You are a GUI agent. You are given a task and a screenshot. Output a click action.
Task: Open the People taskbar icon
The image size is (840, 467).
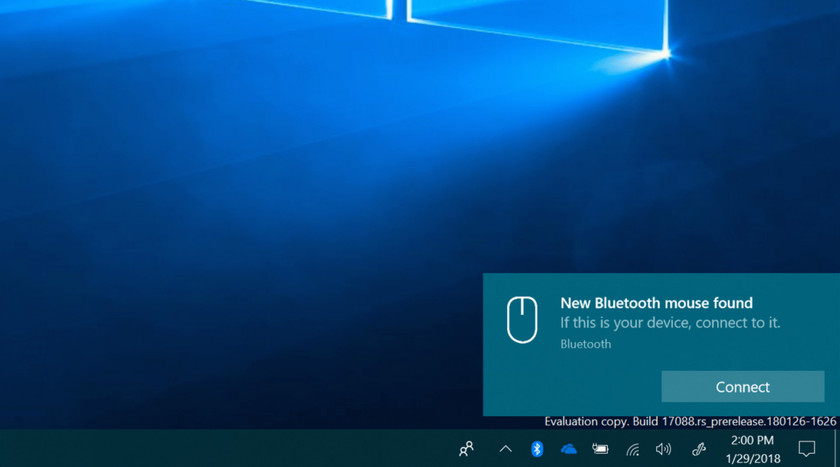[466, 449]
